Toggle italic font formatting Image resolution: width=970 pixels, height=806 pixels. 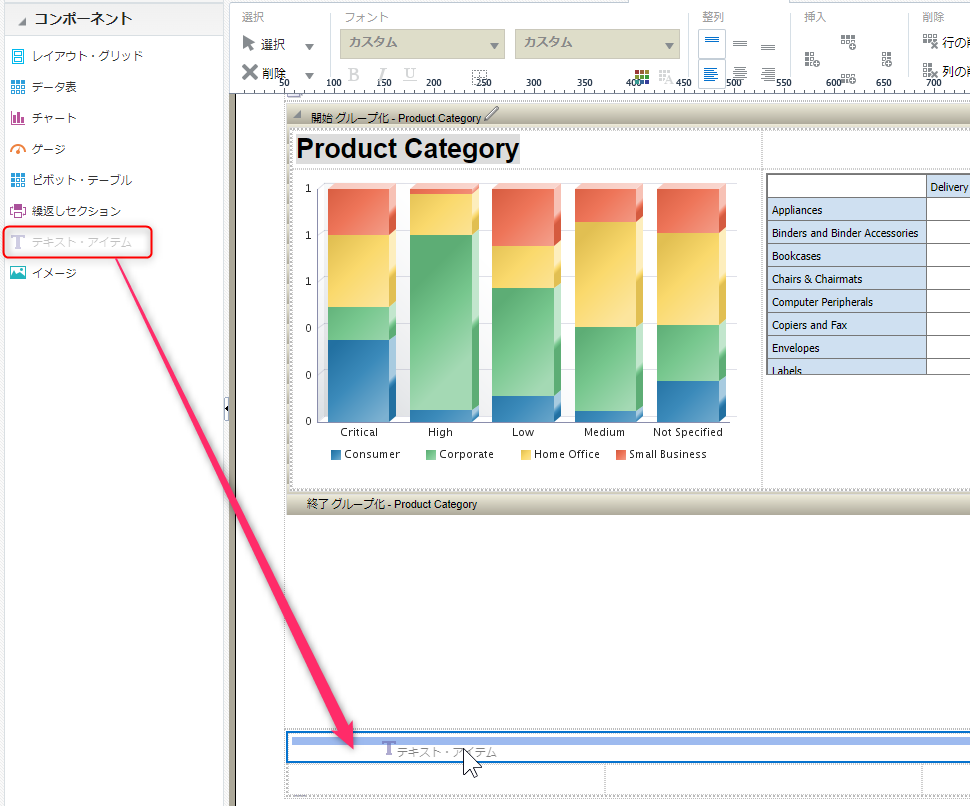[x=382, y=75]
